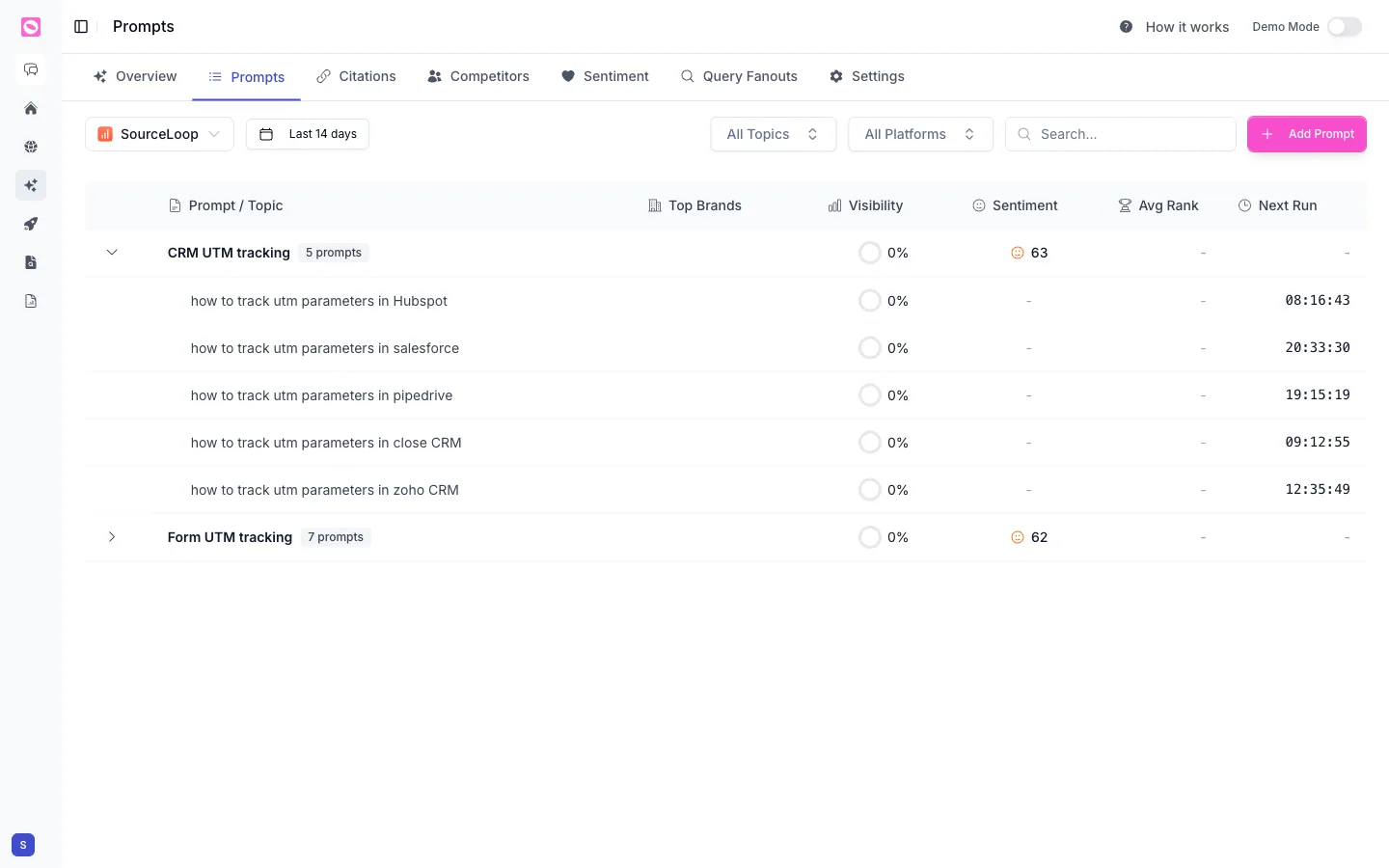
Task: Open prompt 'how to track utm parameters in zoho CRM'
Action: click(325, 490)
